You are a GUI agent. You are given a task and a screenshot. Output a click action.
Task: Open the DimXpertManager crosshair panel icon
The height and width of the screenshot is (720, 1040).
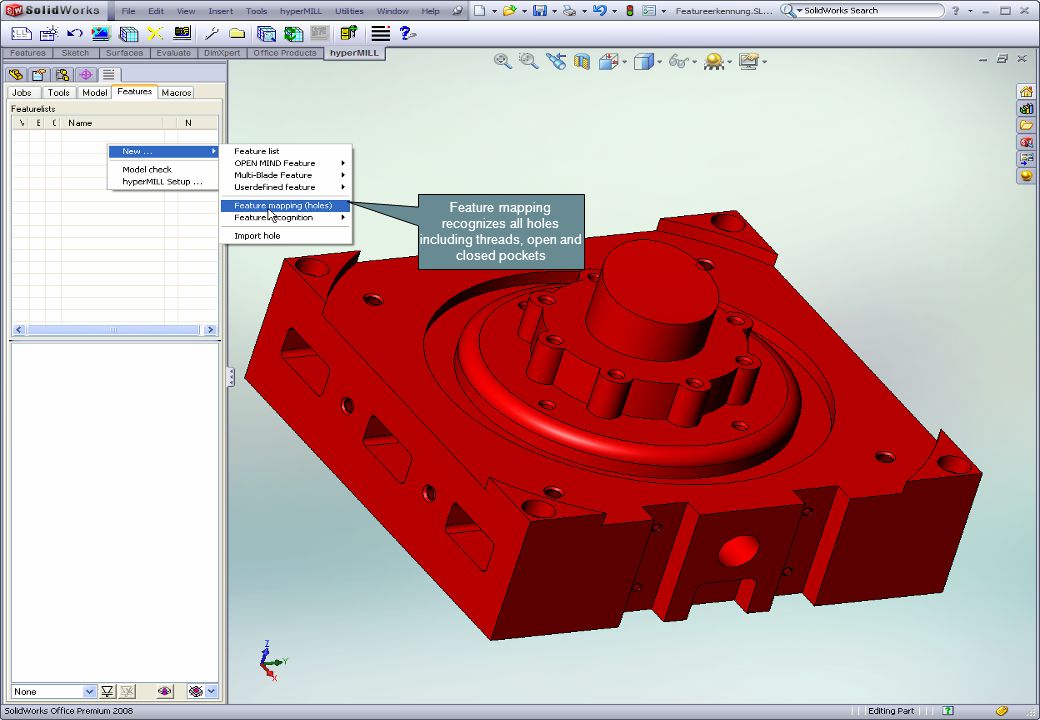point(86,75)
